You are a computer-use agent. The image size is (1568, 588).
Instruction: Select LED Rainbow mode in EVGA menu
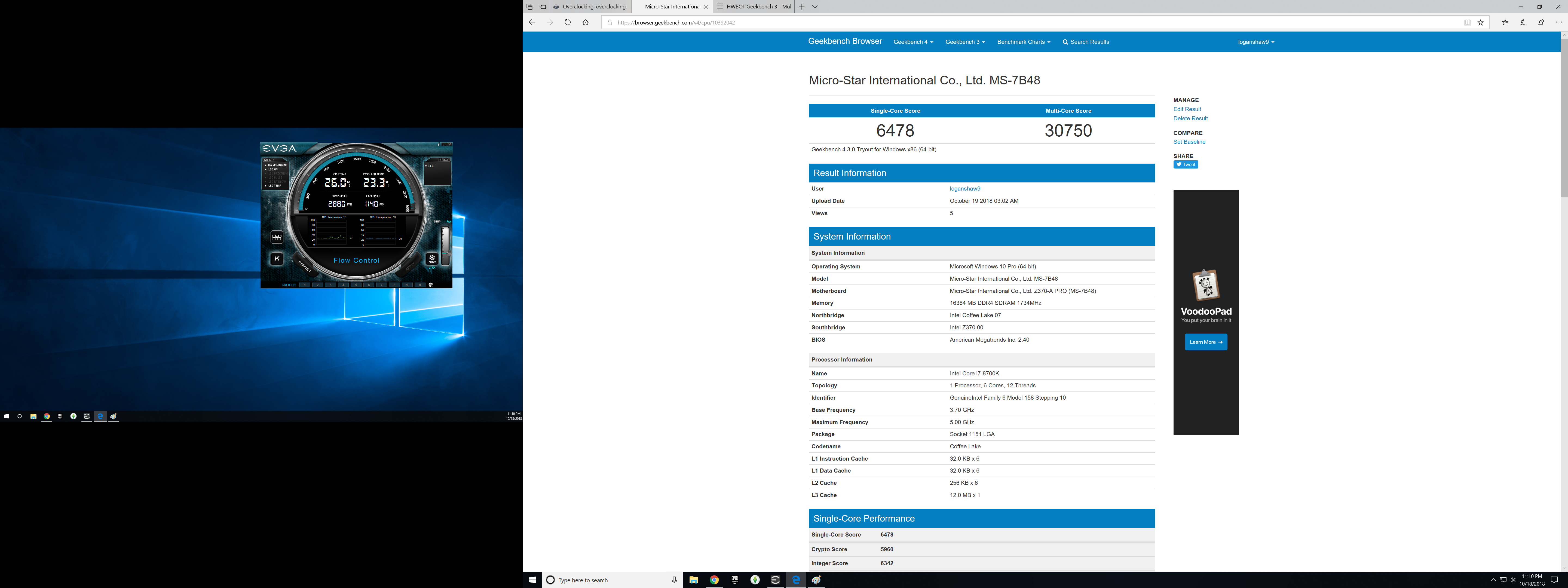click(275, 182)
